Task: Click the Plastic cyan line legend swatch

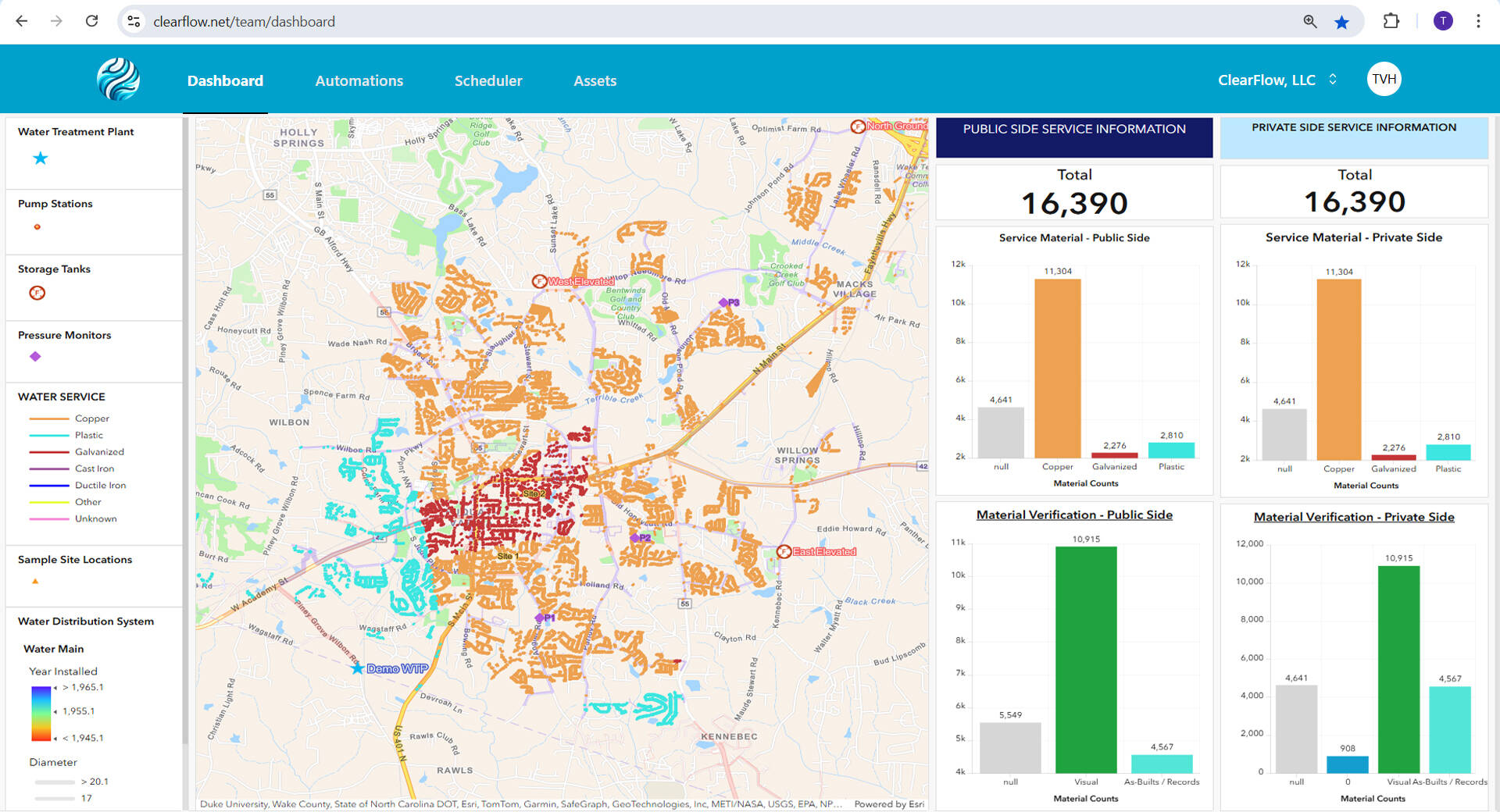Action: pos(49,435)
